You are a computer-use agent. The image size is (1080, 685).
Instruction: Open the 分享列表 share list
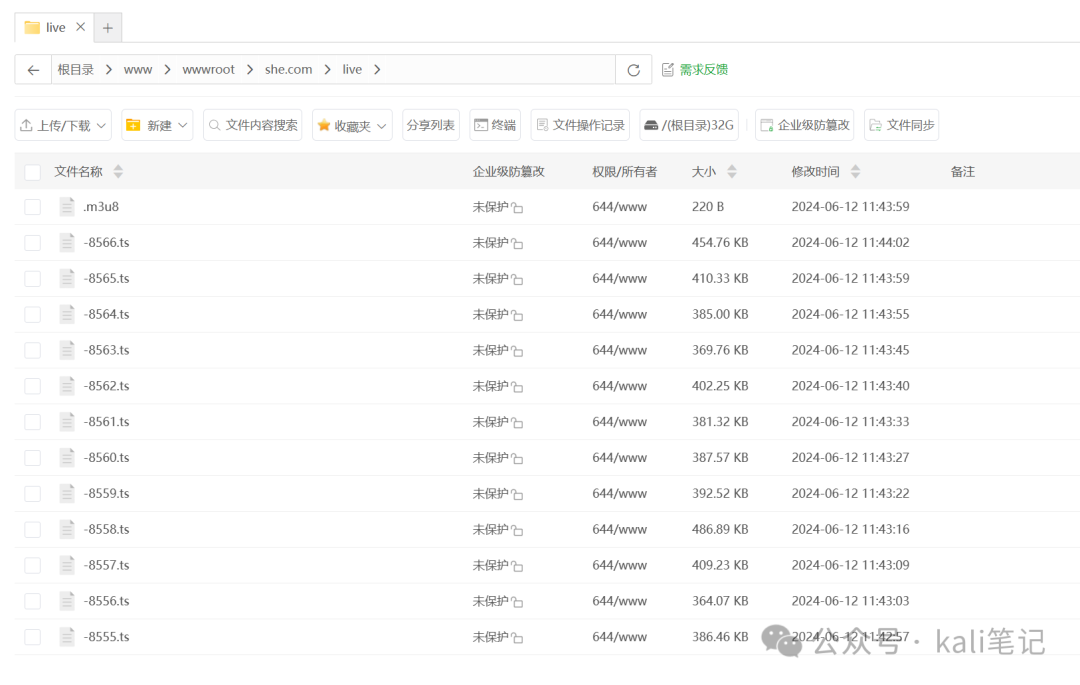(x=430, y=124)
